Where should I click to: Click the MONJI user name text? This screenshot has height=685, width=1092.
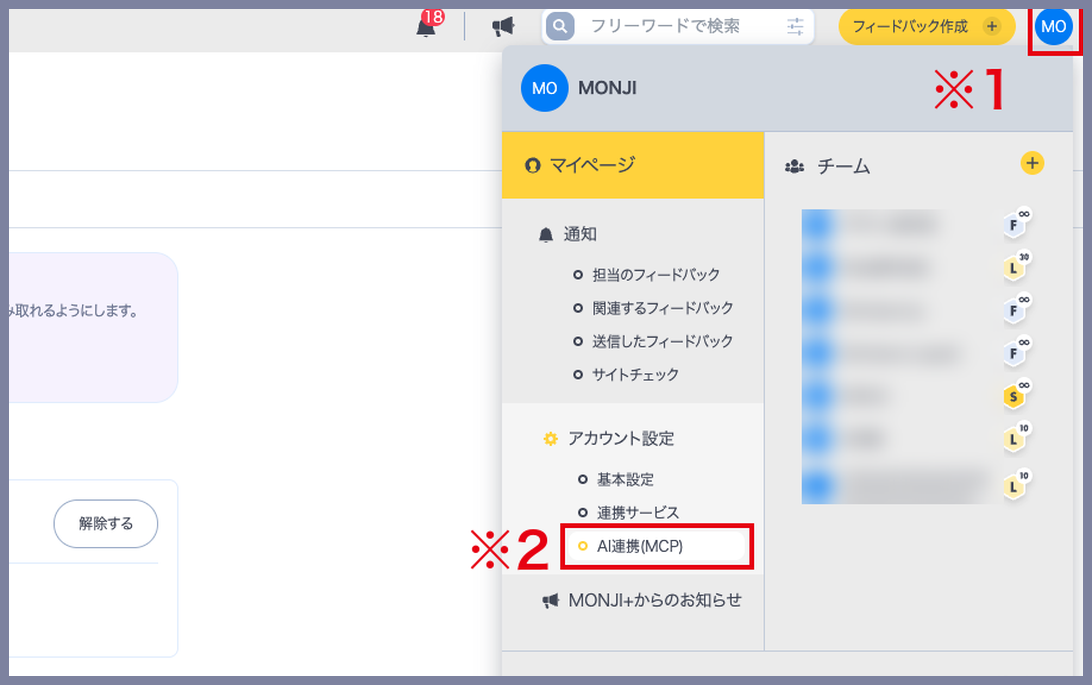tap(607, 88)
